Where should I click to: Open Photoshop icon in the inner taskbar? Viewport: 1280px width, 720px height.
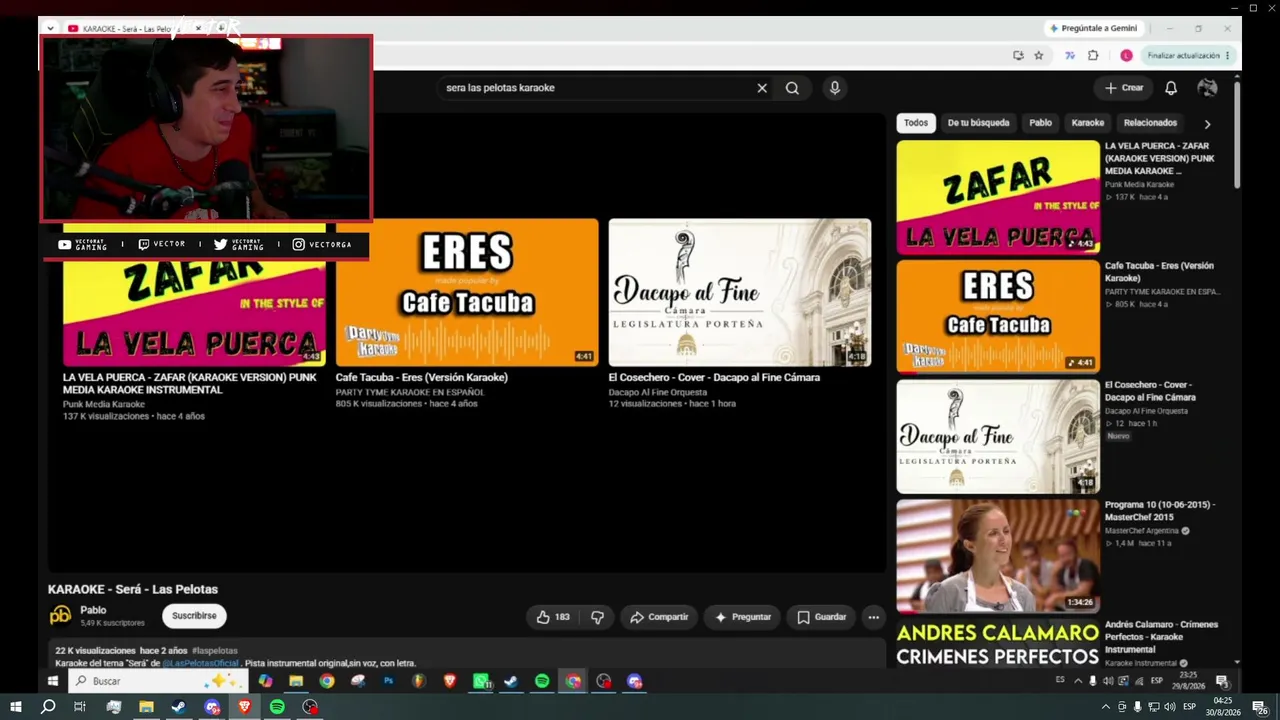tap(388, 681)
